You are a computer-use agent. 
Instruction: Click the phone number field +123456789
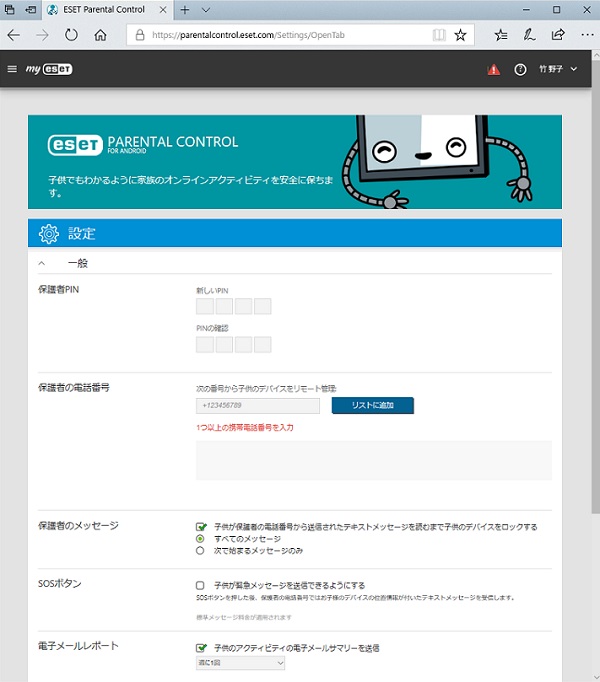258,405
